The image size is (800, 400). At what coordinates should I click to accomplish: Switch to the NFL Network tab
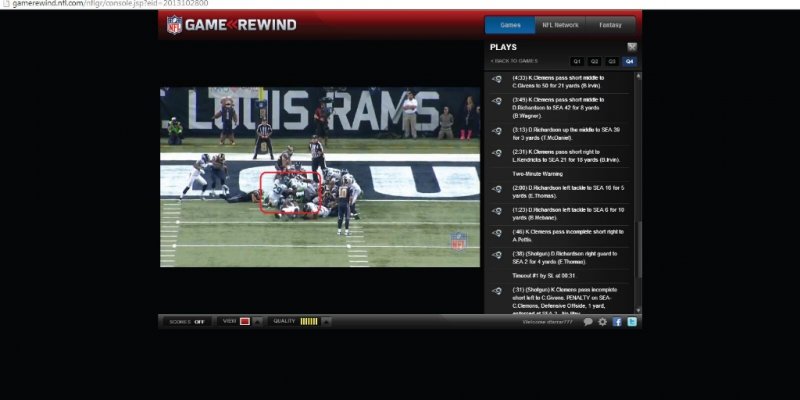560,25
